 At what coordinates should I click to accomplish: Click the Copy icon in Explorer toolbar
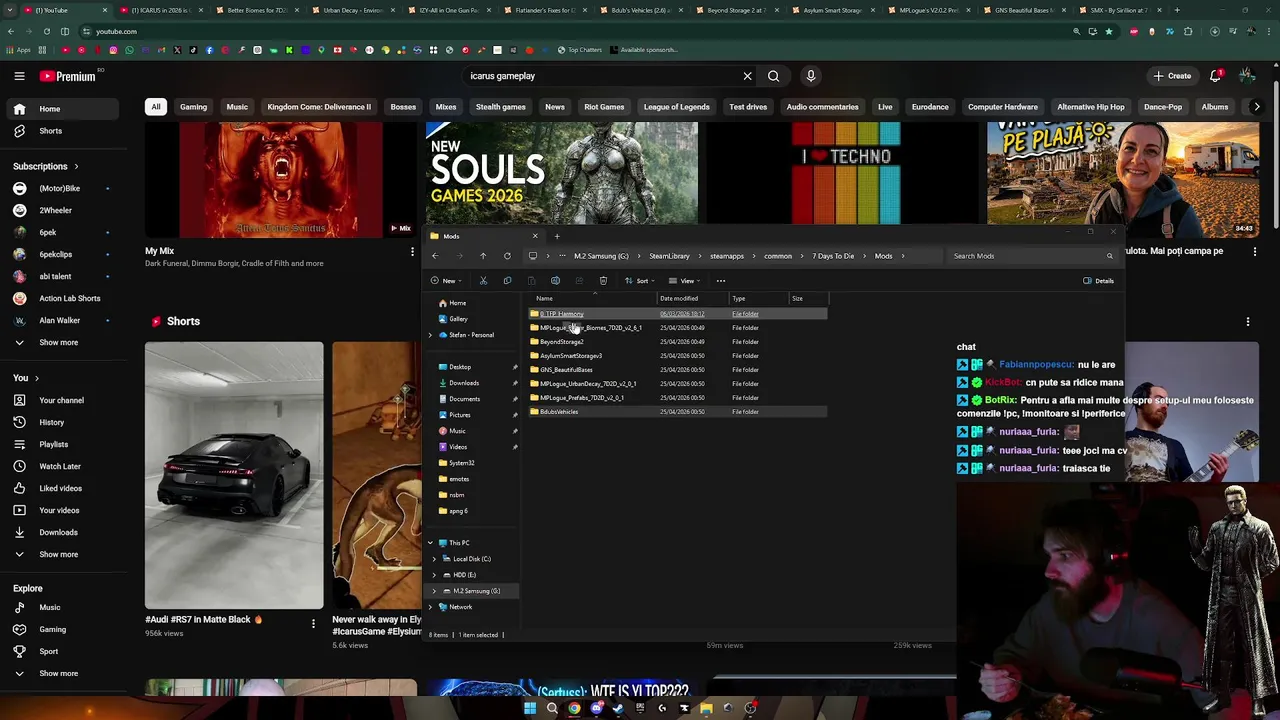click(507, 281)
